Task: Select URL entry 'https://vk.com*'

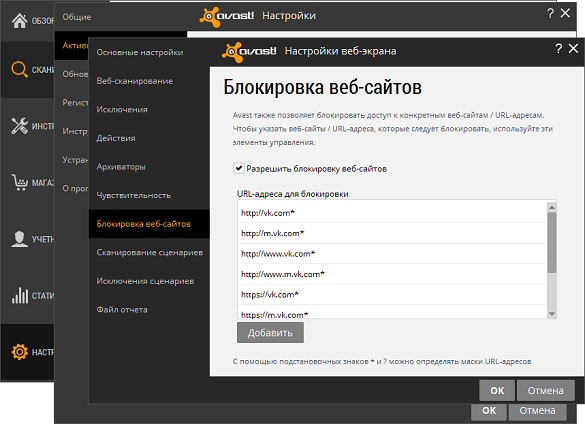Action: click(x=392, y=294)
